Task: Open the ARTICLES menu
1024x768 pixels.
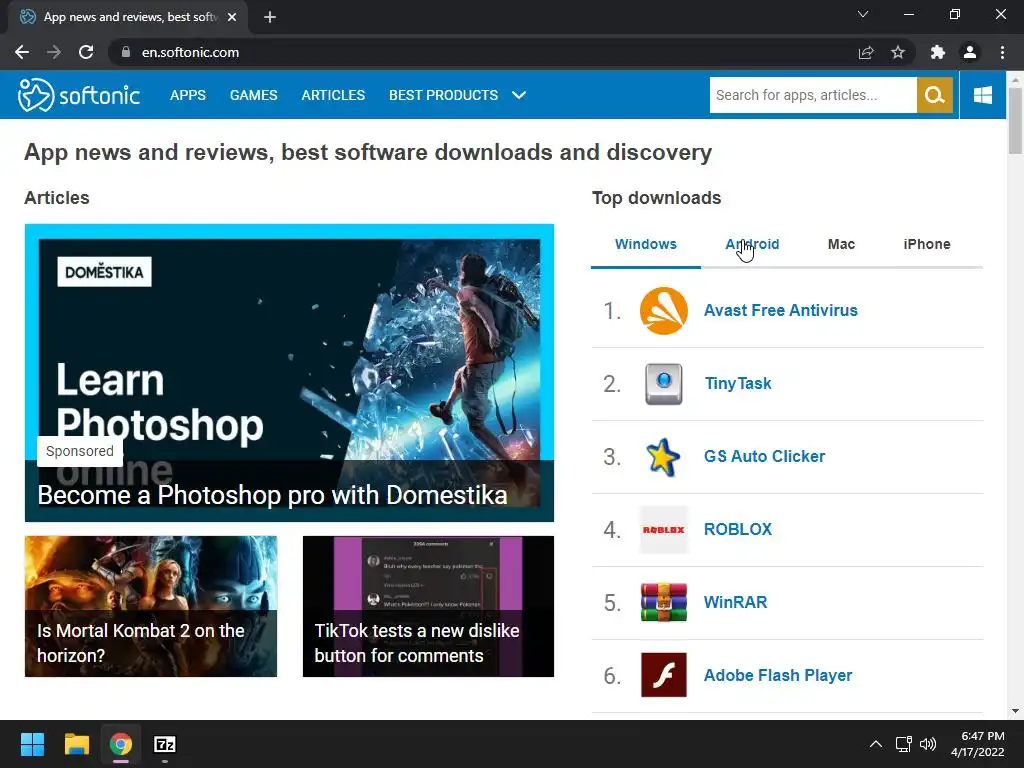Action: tap(333, 95)
